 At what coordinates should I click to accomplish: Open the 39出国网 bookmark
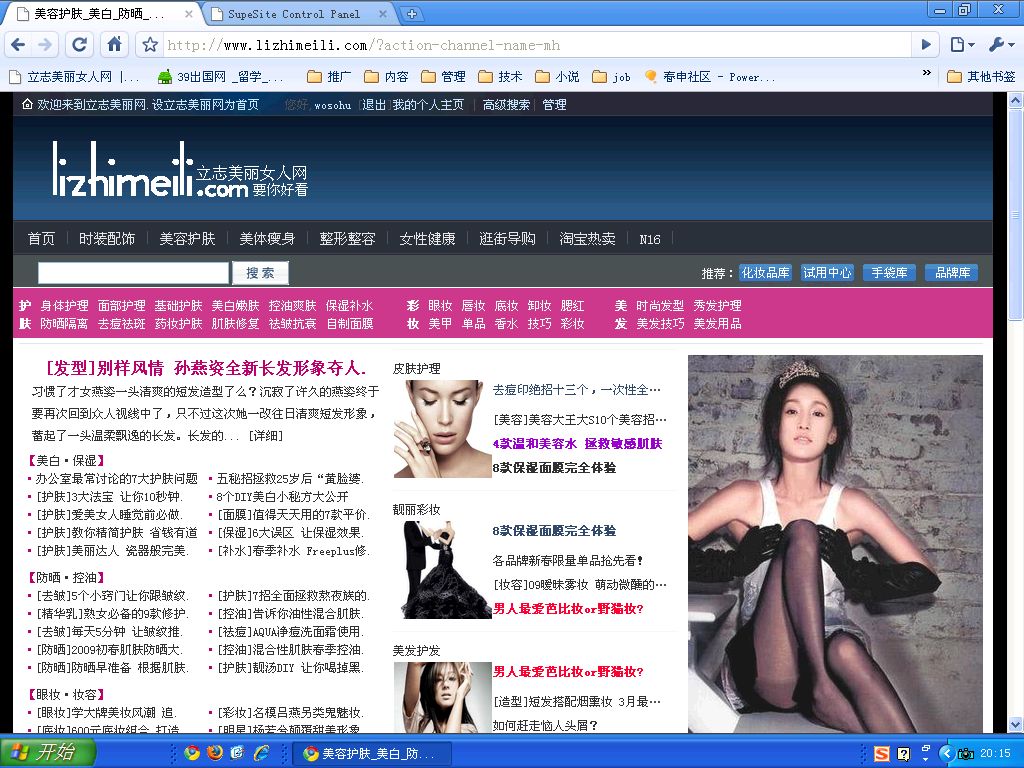coord(220,77)
